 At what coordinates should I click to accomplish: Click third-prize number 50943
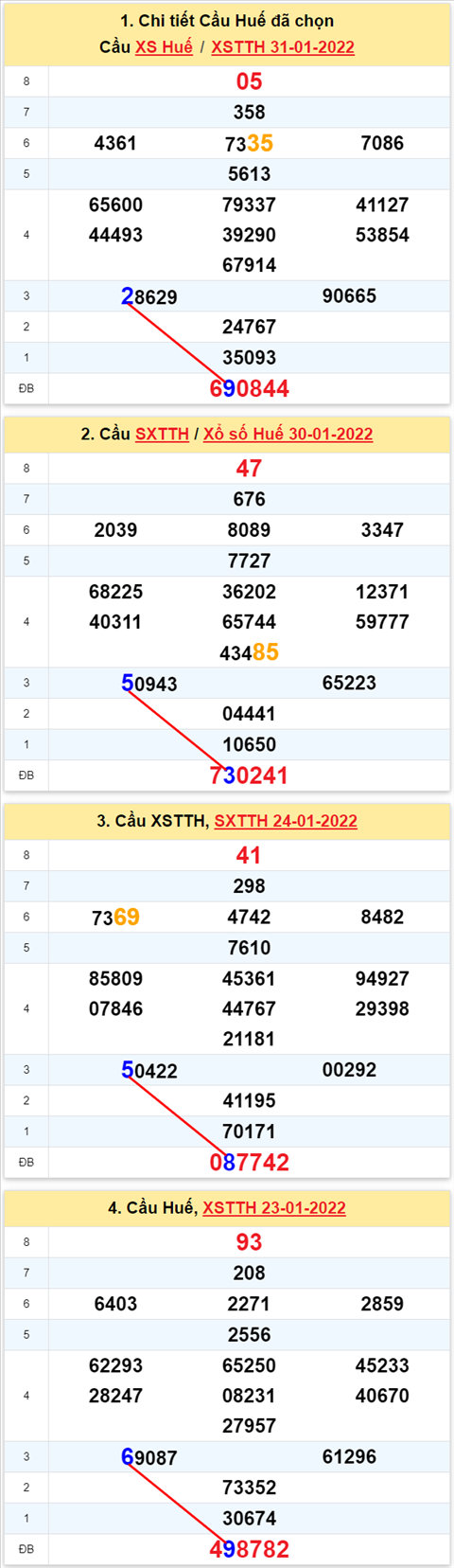tap(149, 683)
